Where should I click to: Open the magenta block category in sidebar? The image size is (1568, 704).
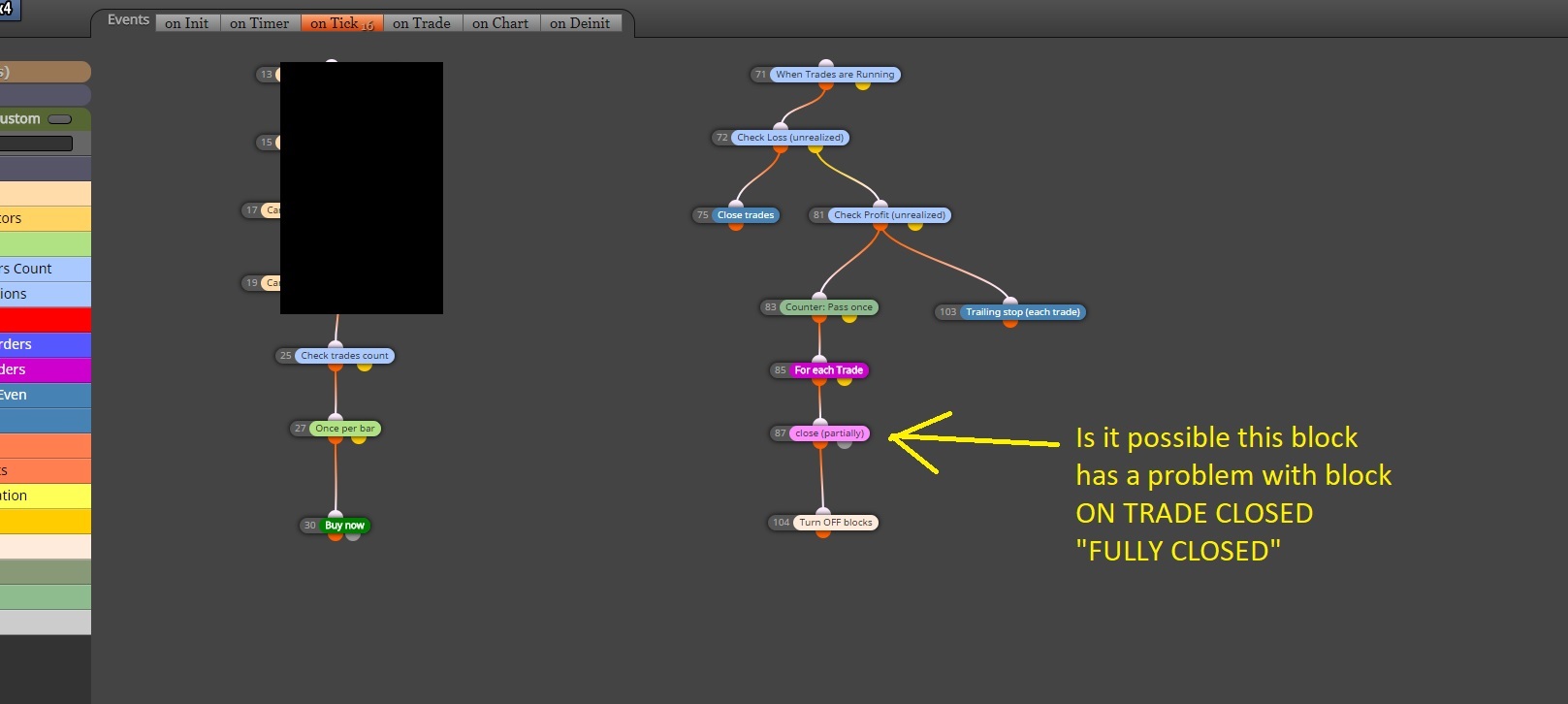pos(46,369)
